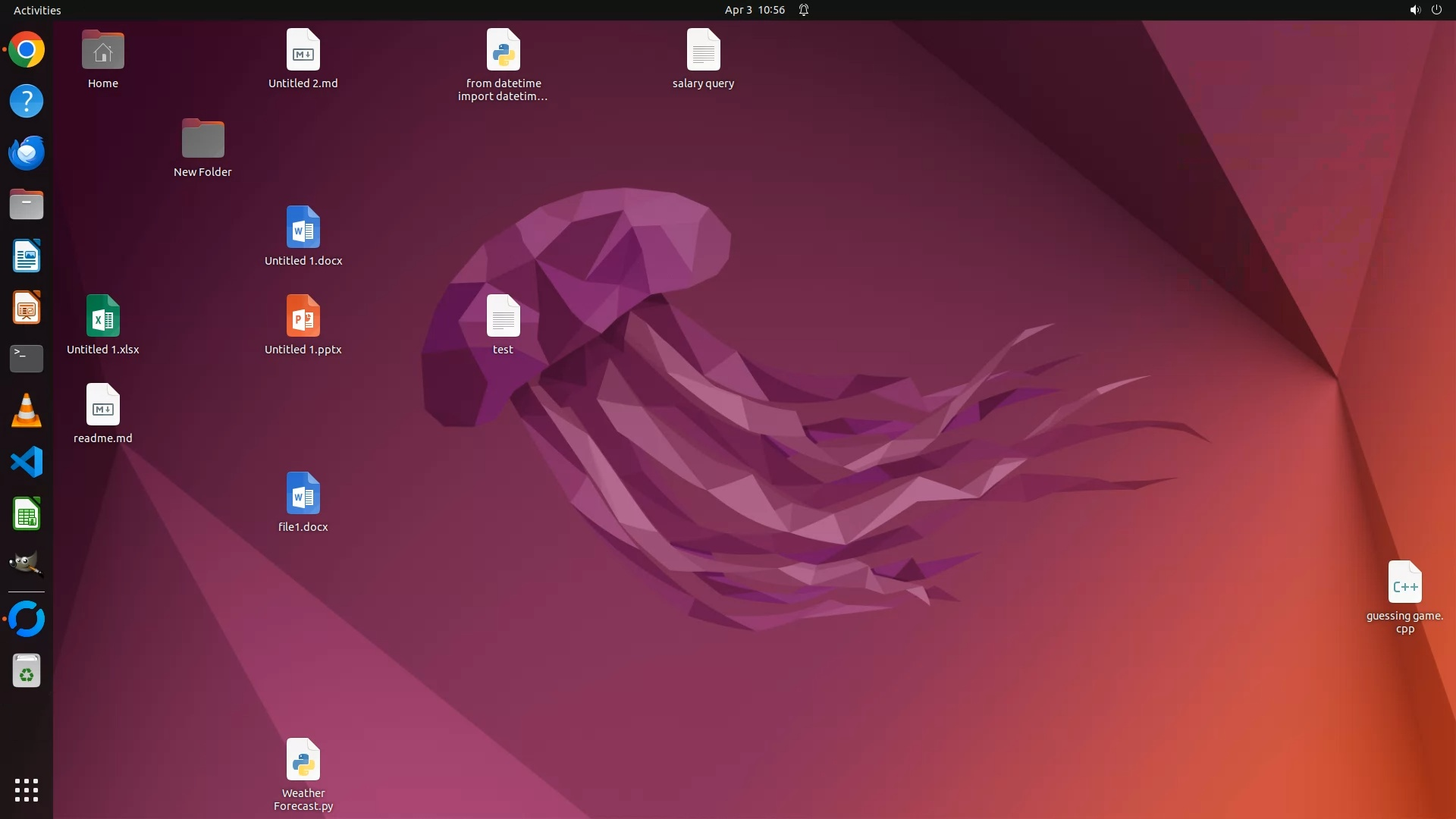Open the system menu via the power icon
Image resolution: width=1456 pixels, height=819 pixels.
coord(1436,10)
